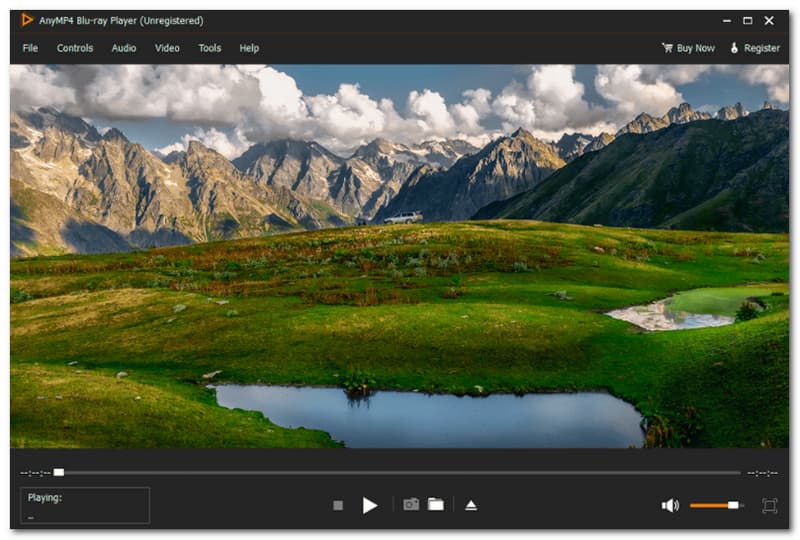Click the mountain video display area
This screenshot has height=540, width=800.
tap(400, 256)
